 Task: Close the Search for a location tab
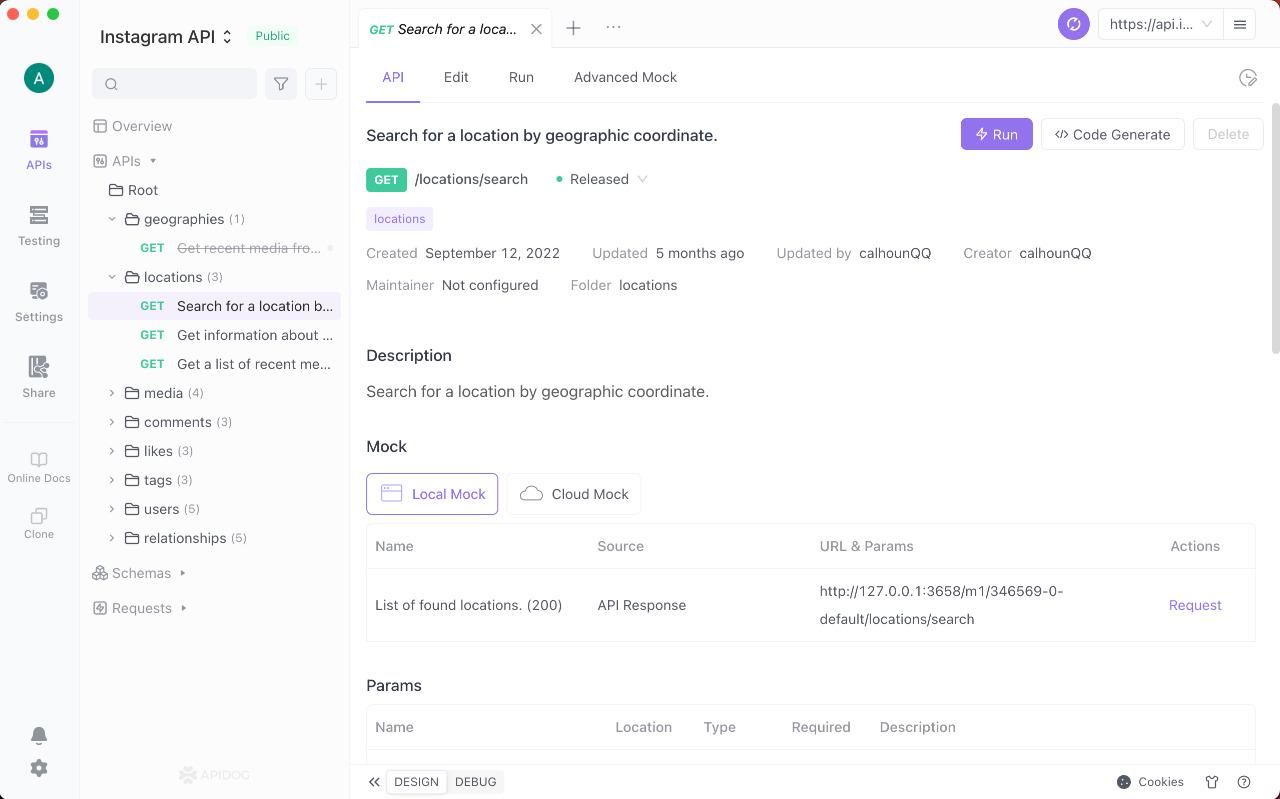point(536,29)
